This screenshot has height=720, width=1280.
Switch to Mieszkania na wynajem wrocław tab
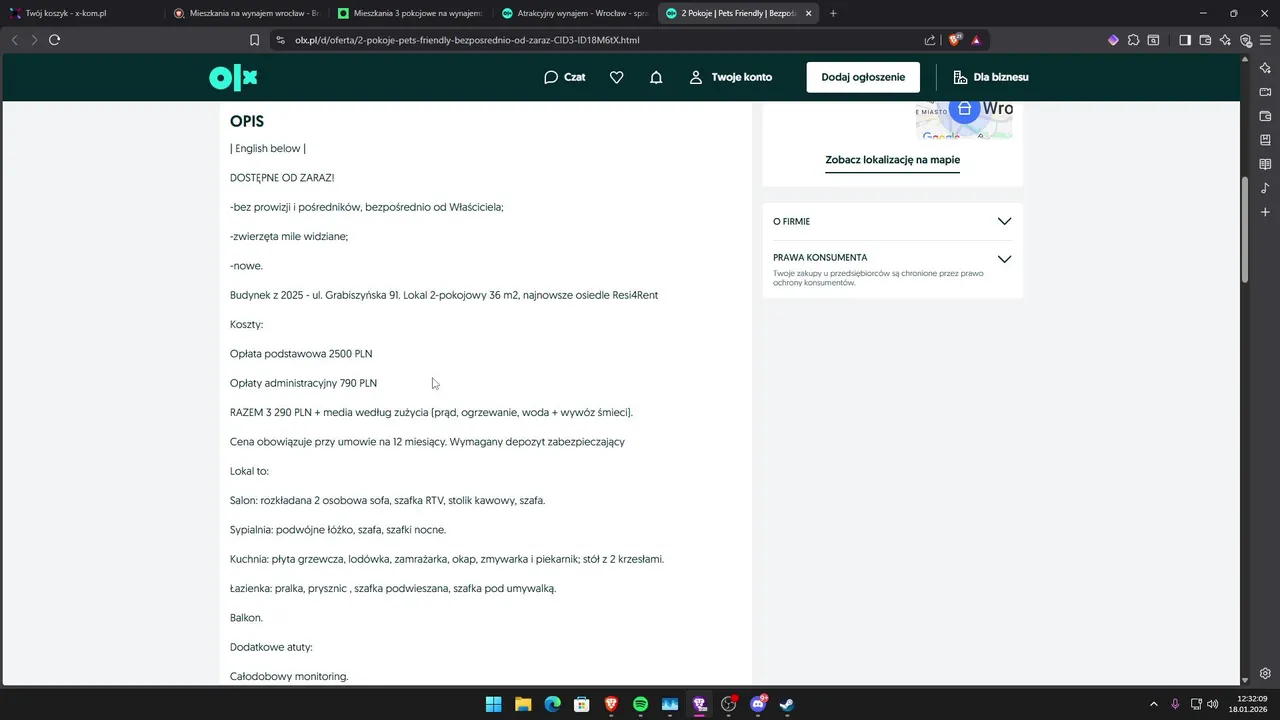[x=245, y=14]
